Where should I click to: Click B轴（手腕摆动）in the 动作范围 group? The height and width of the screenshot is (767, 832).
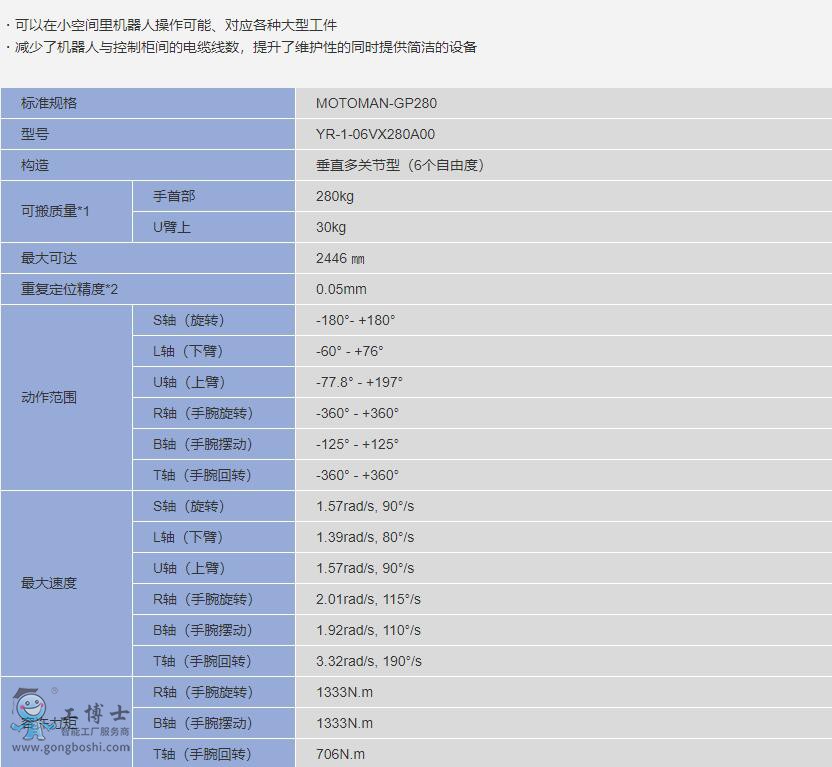tap(203, 444)
